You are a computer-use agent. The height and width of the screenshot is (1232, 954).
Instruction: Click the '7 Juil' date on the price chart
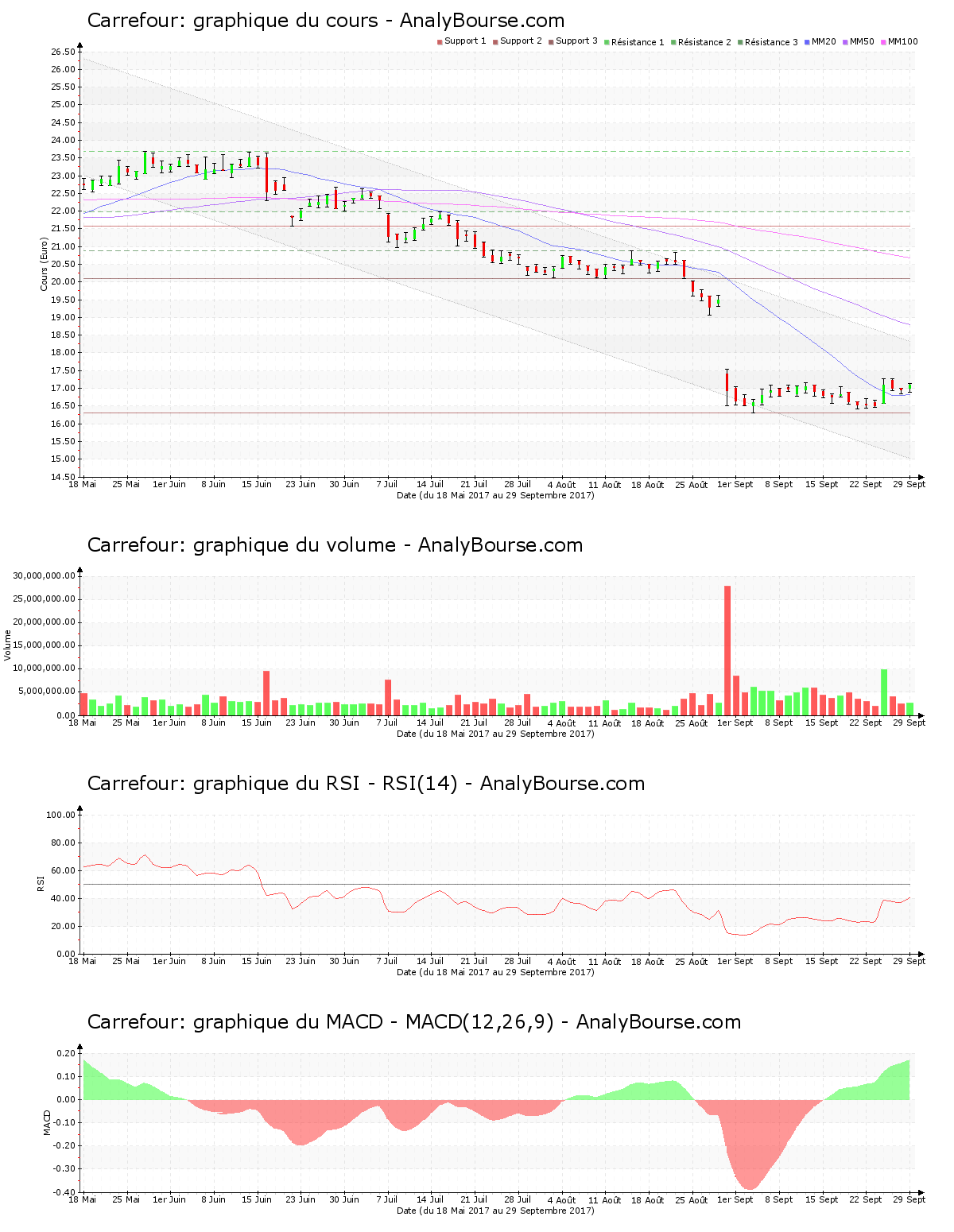(387, 484)
